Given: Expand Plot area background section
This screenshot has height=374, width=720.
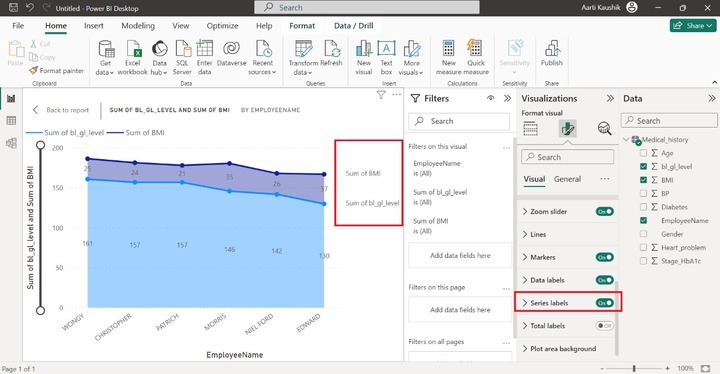Looking at the screenshot, I should (x=525, y=349).
